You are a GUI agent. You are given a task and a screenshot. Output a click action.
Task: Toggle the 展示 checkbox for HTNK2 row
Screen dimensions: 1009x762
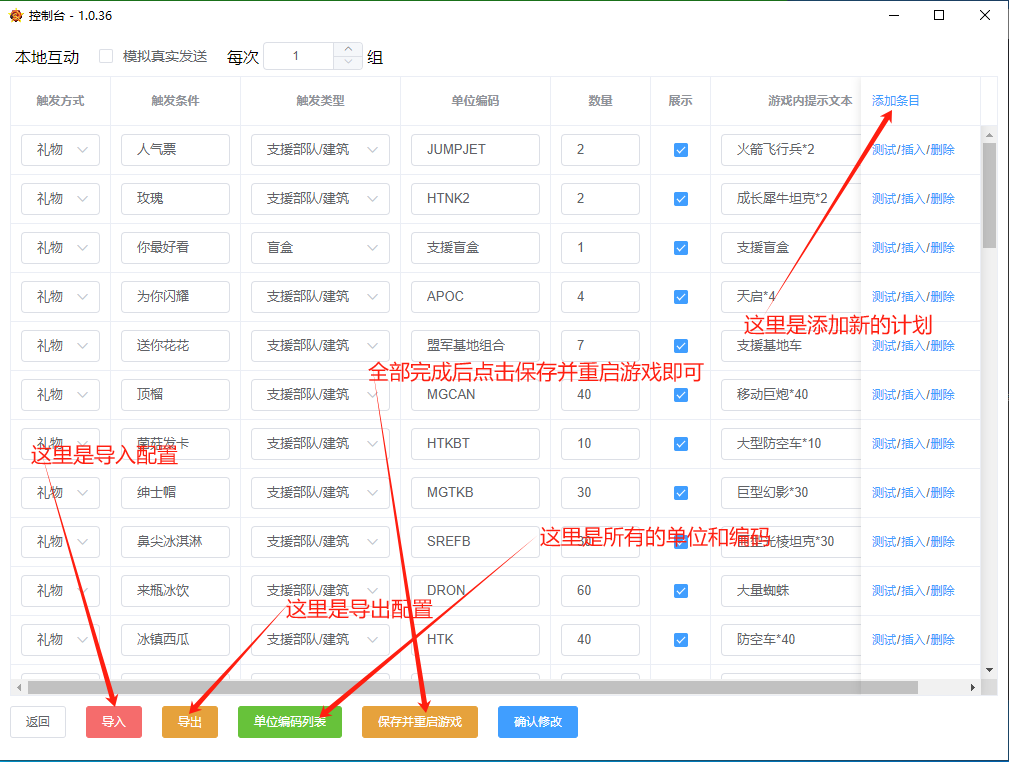click(680, 199)
